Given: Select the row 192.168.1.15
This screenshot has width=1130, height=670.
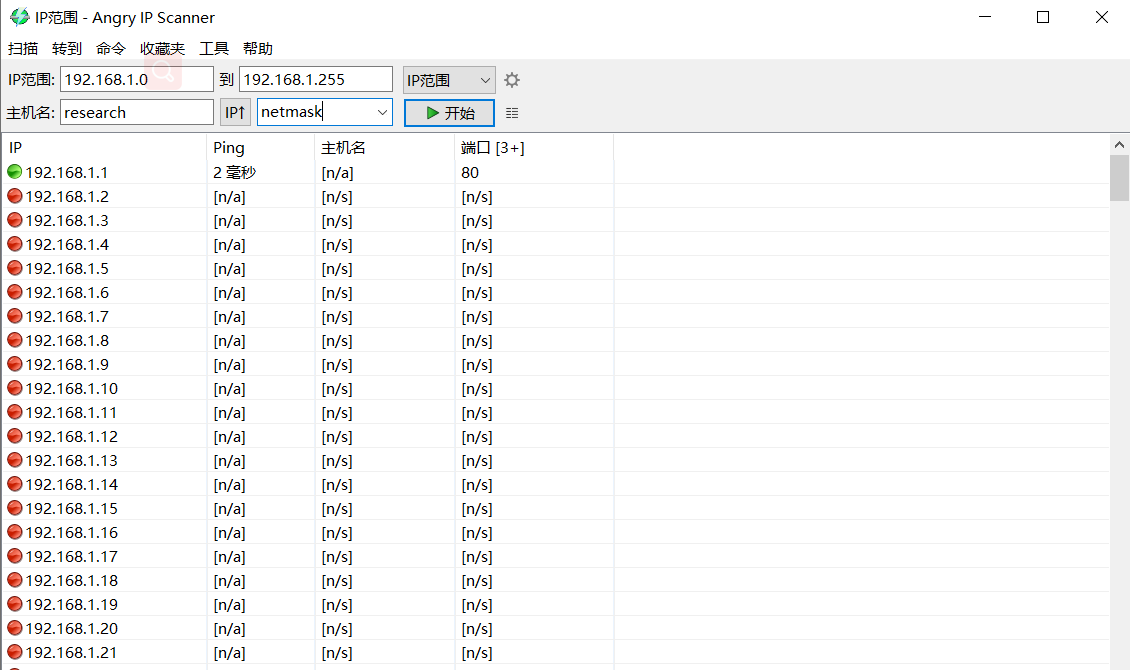Looking at the screenshot, I should pos(555,509).
